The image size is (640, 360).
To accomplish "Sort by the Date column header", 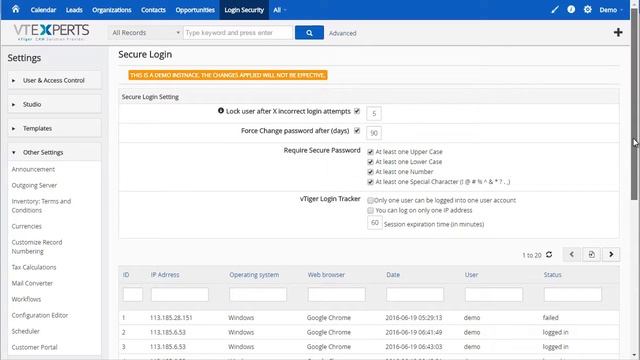I will (393, 275).
